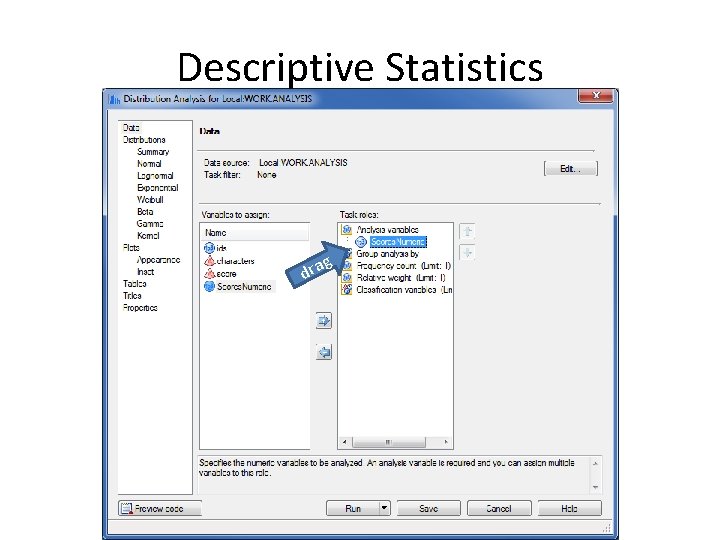Click the Run button

[x=353, y=508]
